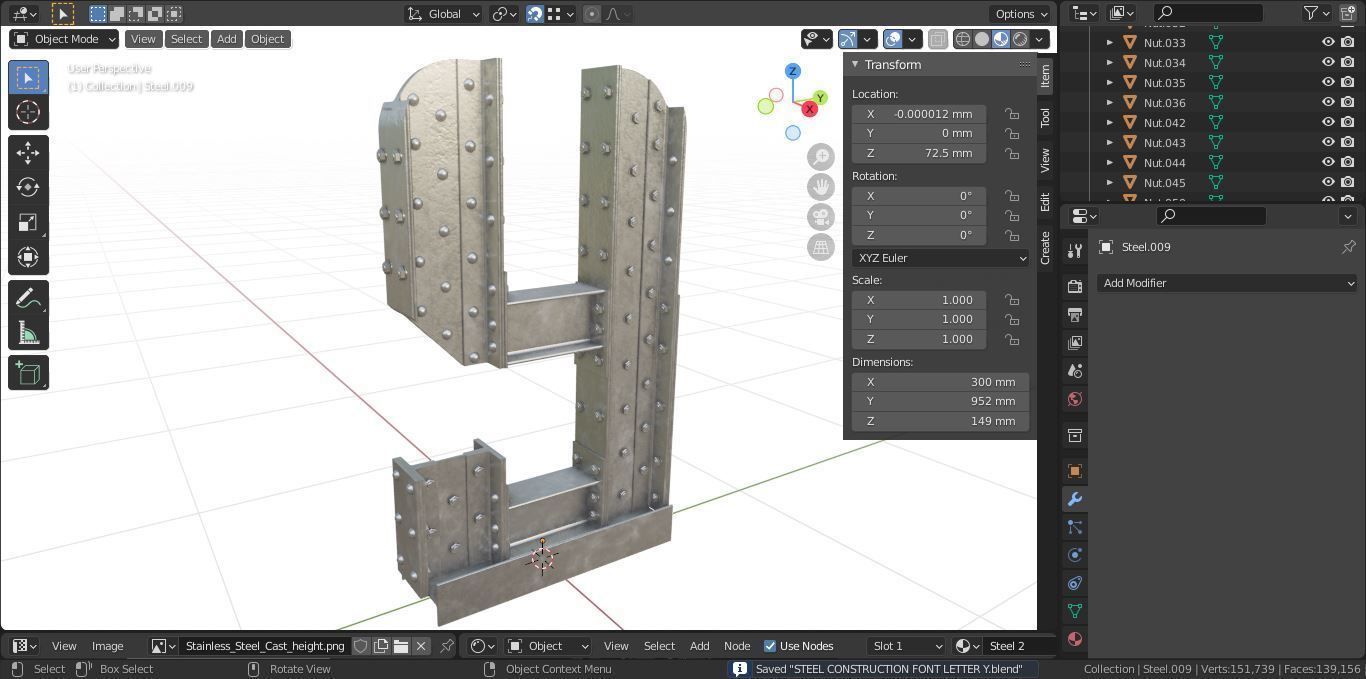Open World properties tab

click(x=1075, y=399)
